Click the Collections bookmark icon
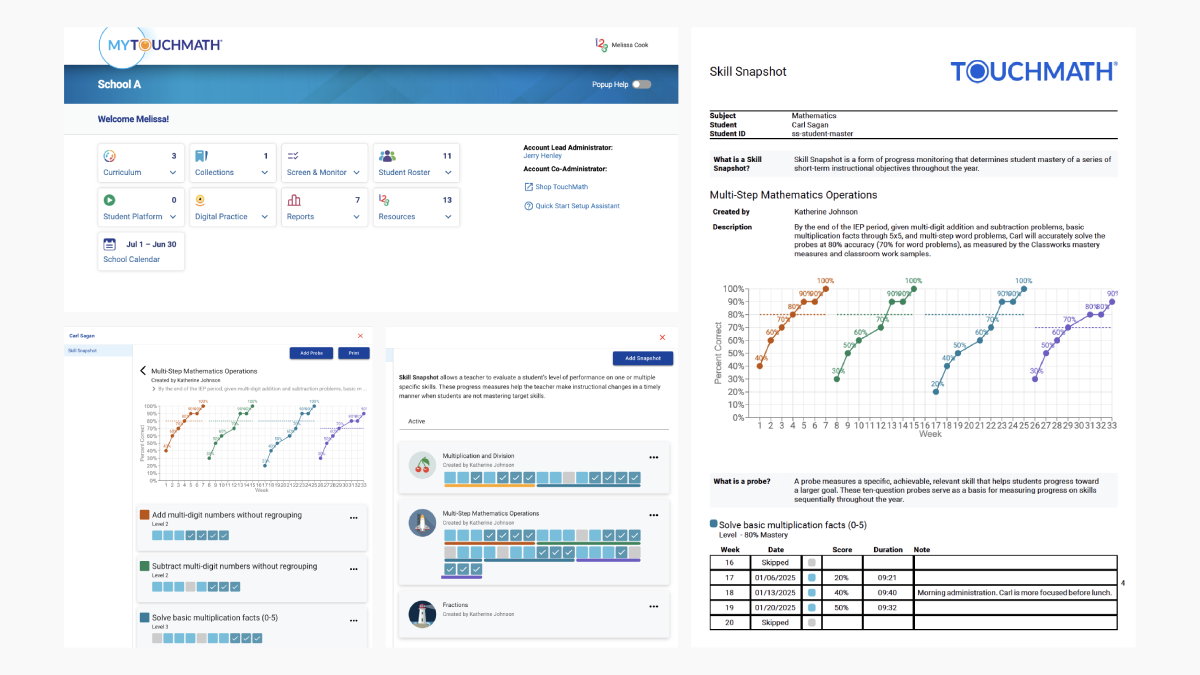 click(201, 156)
